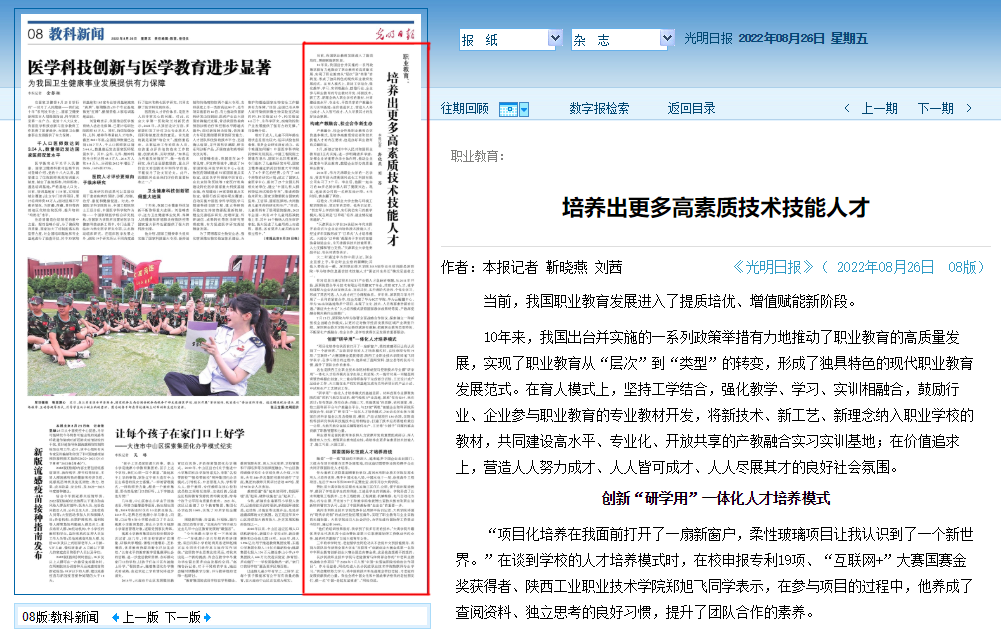Go to previous issue via 上一期
This screenshot has width=1001, height=636.
pyautogui.click(x=879, y=108)
